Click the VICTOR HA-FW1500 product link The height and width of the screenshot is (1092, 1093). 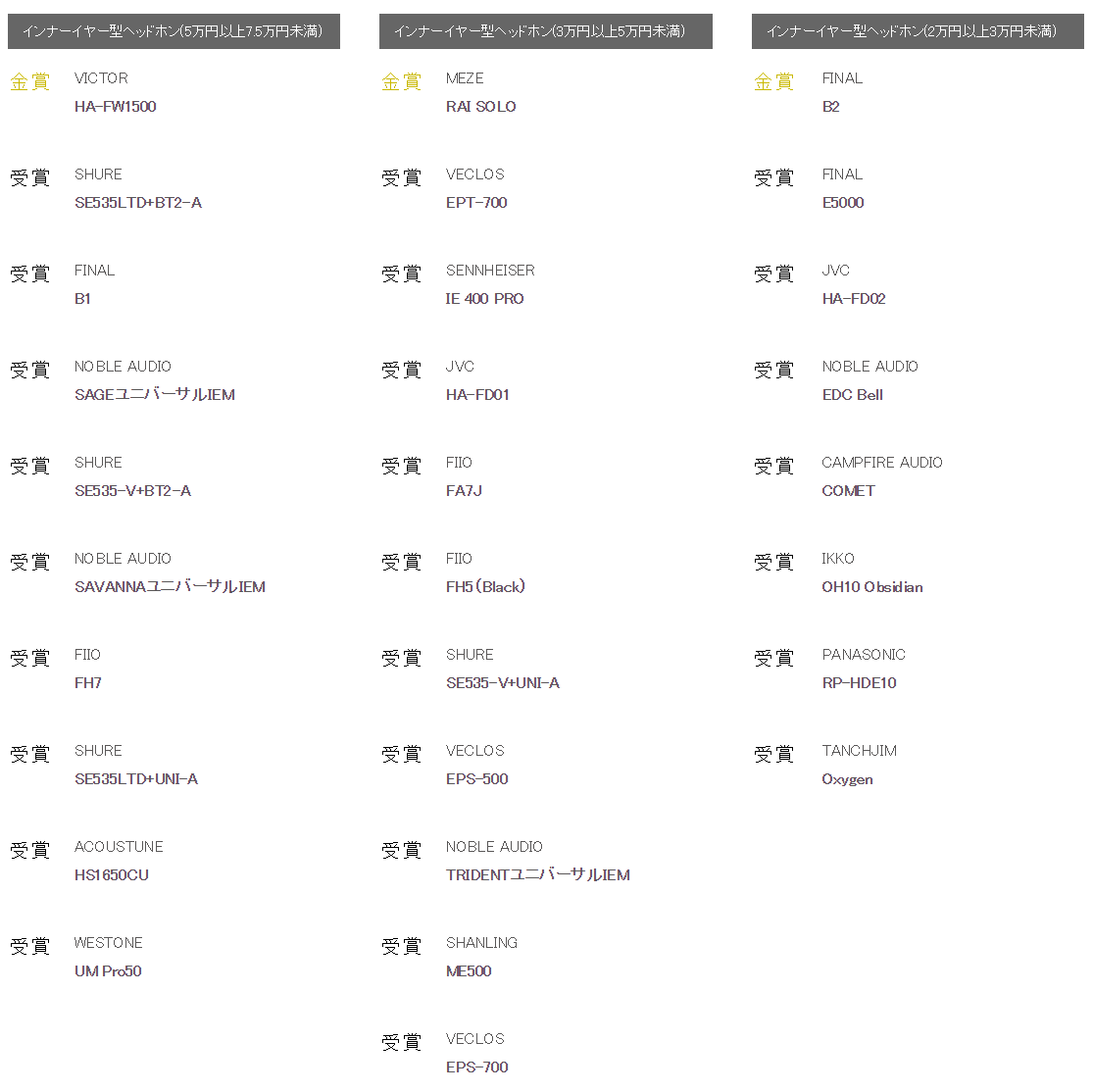116,107
